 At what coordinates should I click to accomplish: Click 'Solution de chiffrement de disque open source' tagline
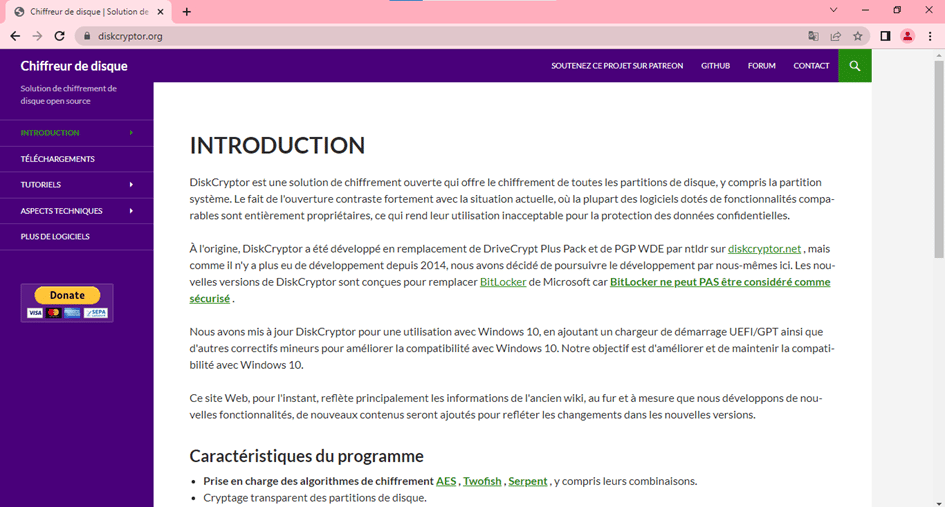click(68, 95)
